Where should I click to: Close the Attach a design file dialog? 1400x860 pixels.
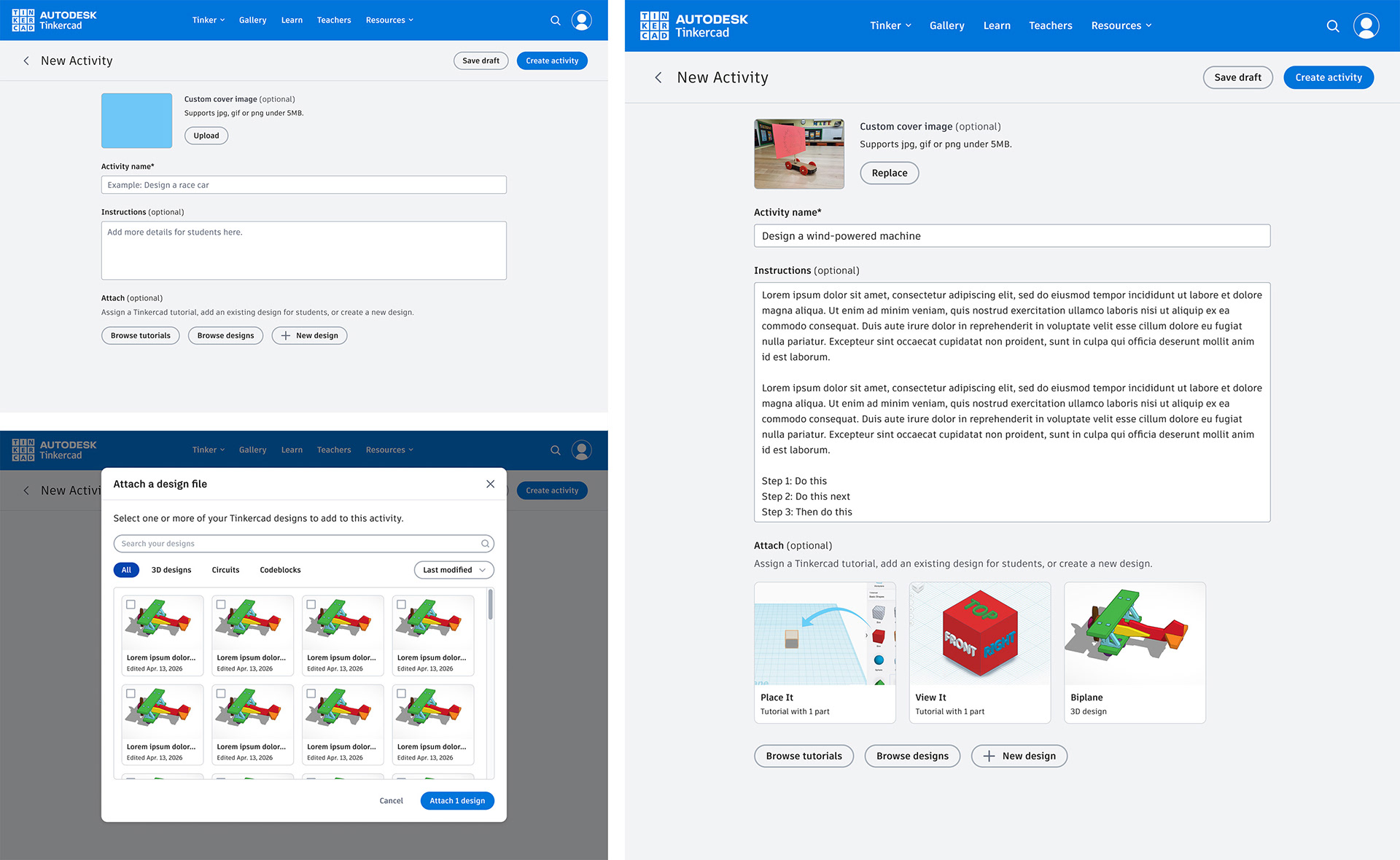click(490, 484)
